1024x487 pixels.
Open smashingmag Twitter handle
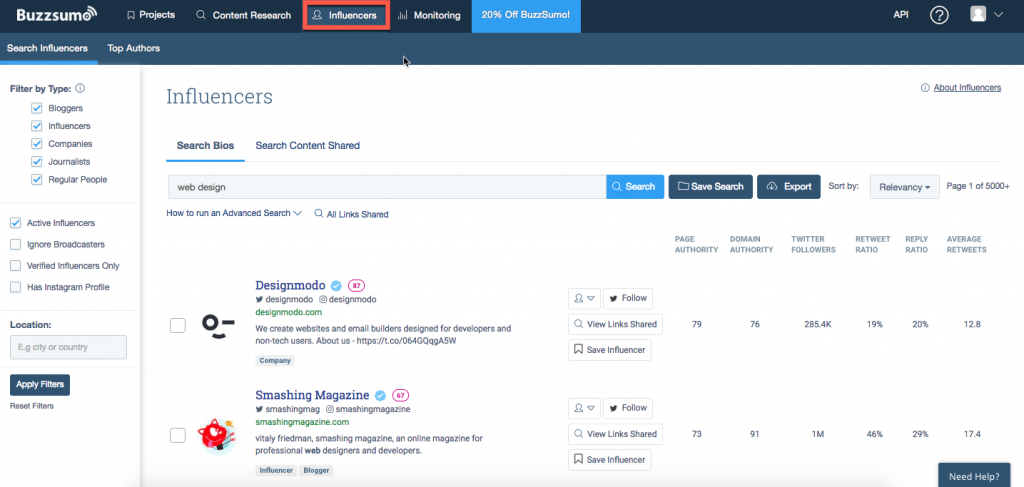click(287, 409)
